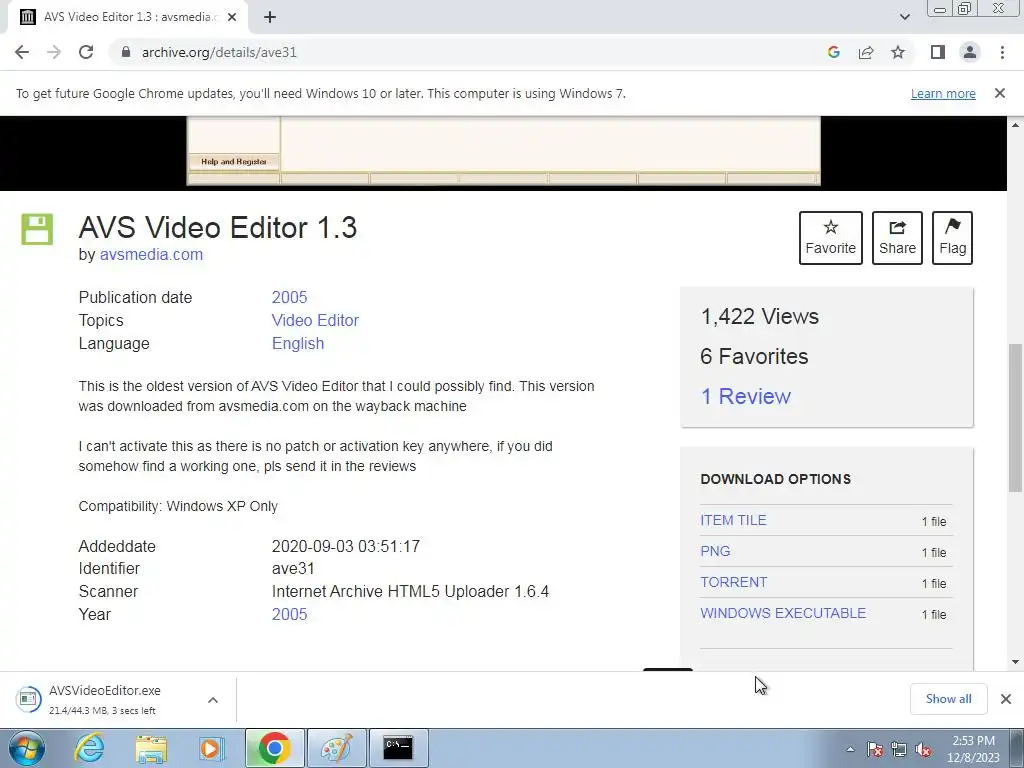1024x768 pixels.
Task: Open the Chrome profile avatar
Action: (970, 52)
